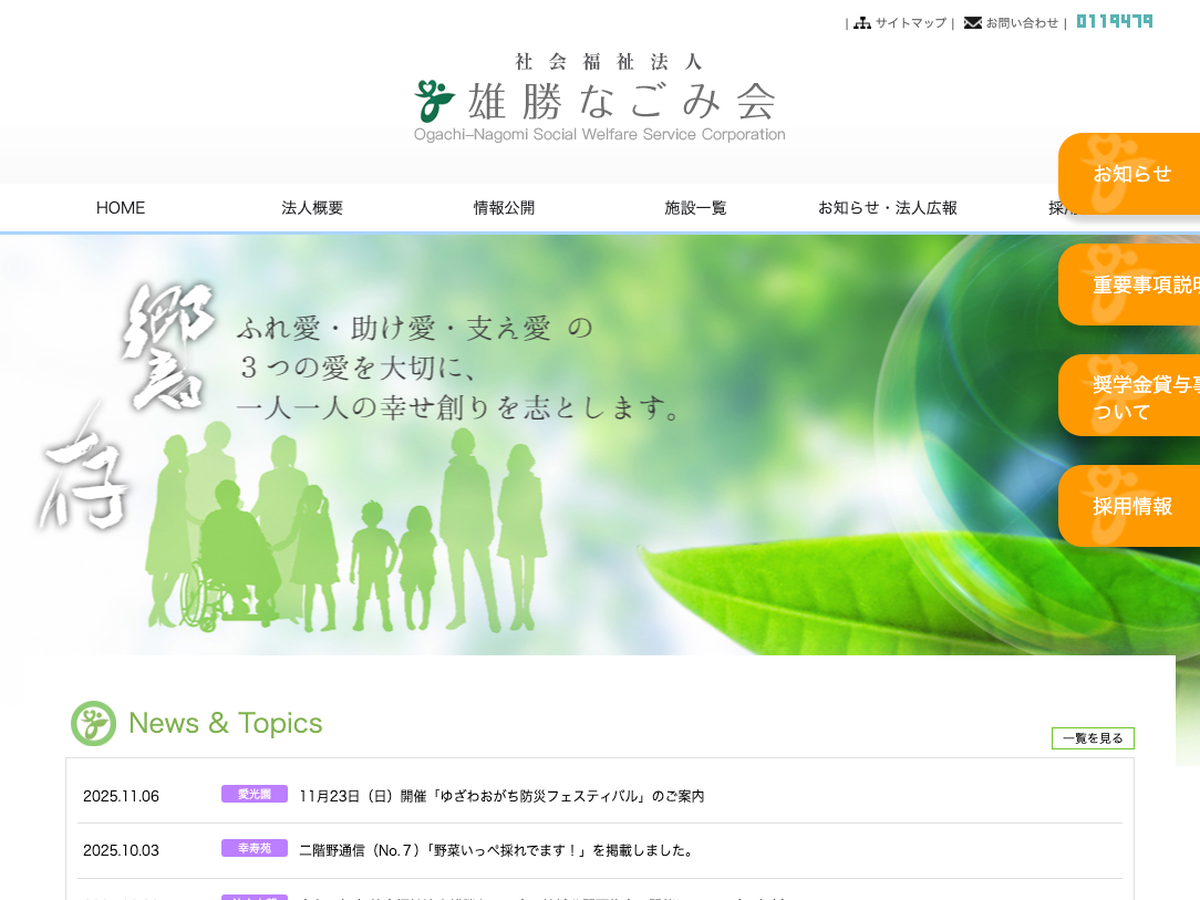
Task: Click the orange お知らせ side button
Action: click(x=1130, y=174)
